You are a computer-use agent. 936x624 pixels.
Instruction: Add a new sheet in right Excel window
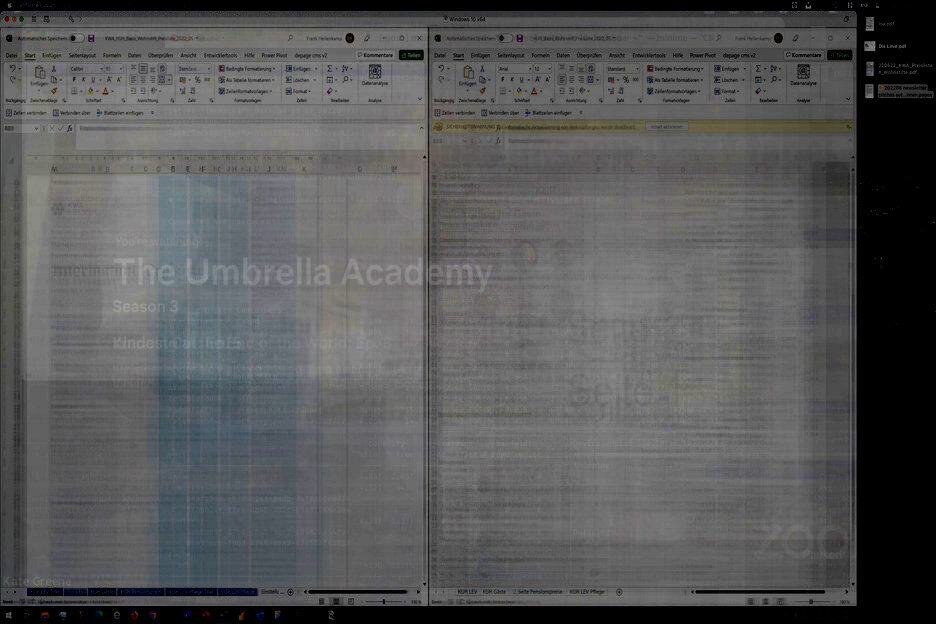click(x=619, y=592)
